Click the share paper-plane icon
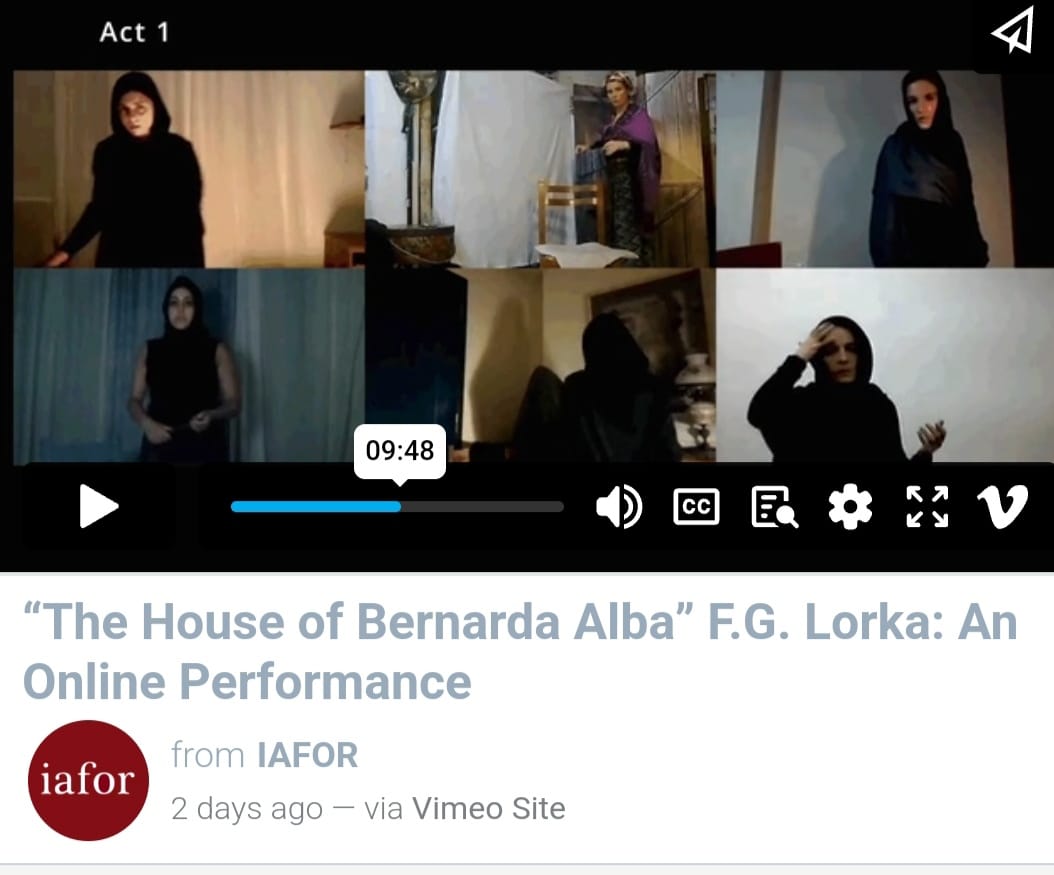This screenshot has width=1054, height=875. point(1012,30)
